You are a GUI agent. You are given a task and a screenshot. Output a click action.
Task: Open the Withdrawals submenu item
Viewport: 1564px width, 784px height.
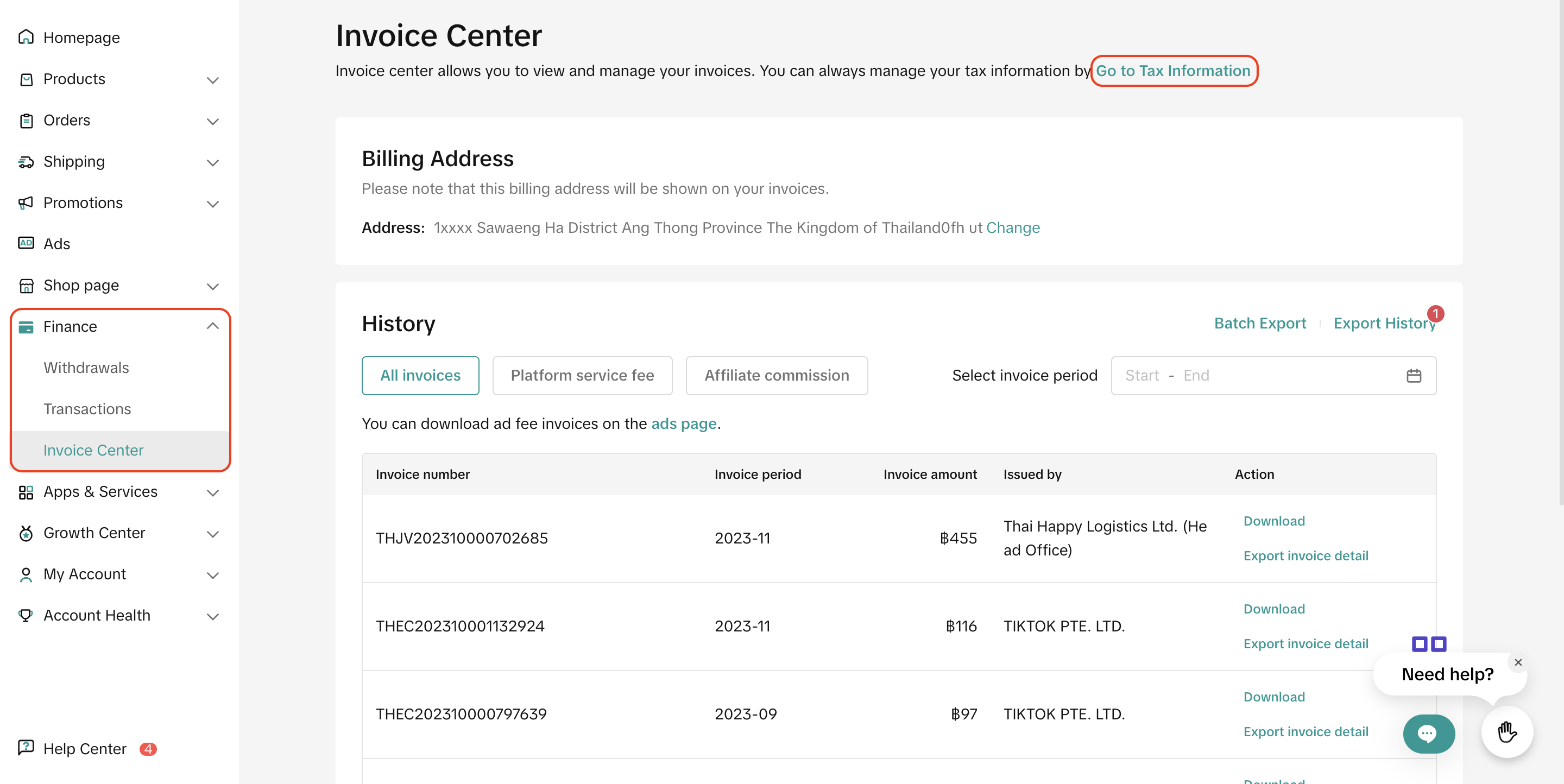(86, 368)
